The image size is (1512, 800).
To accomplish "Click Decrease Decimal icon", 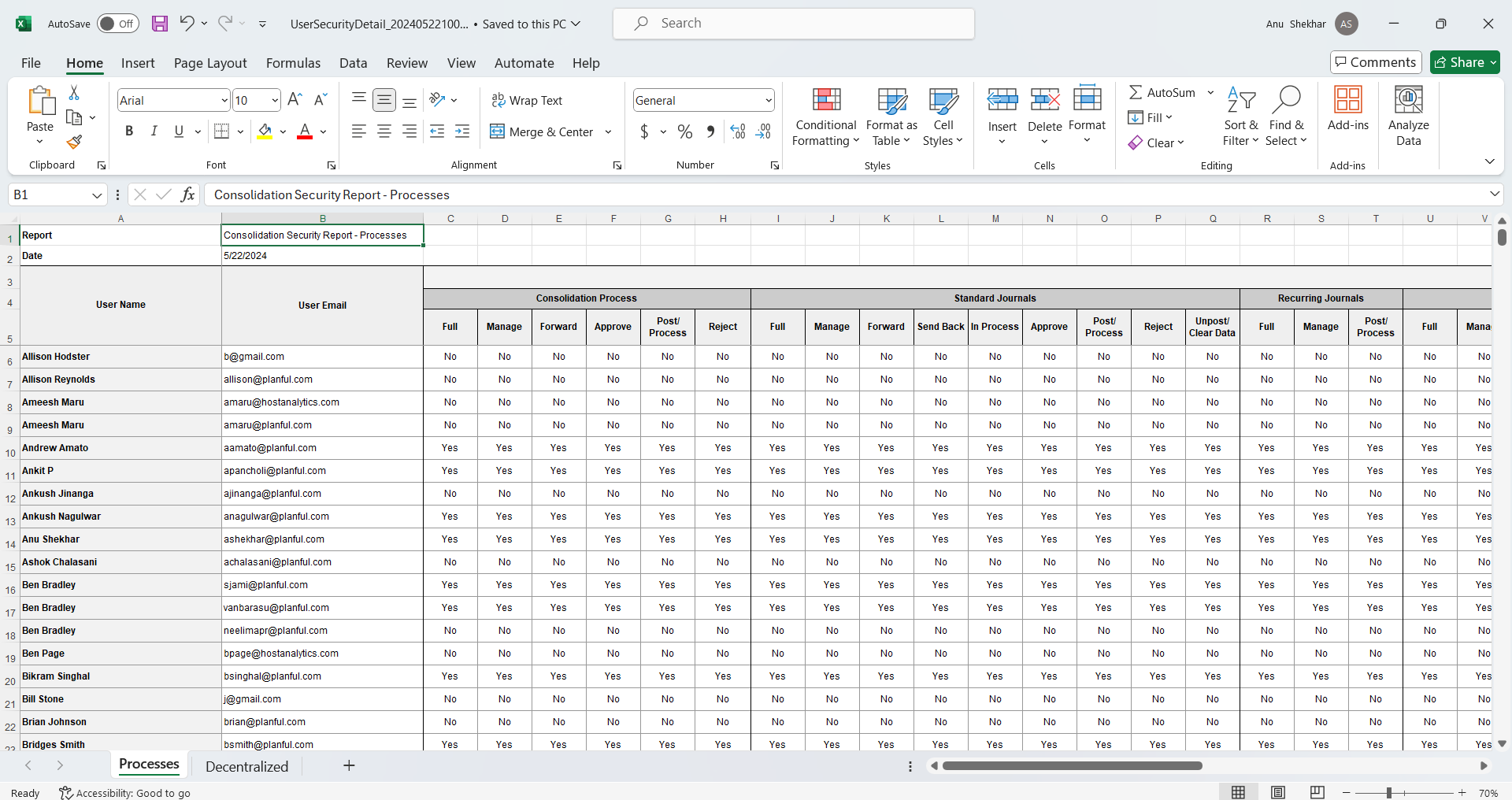I will click(x=763, y=131).
